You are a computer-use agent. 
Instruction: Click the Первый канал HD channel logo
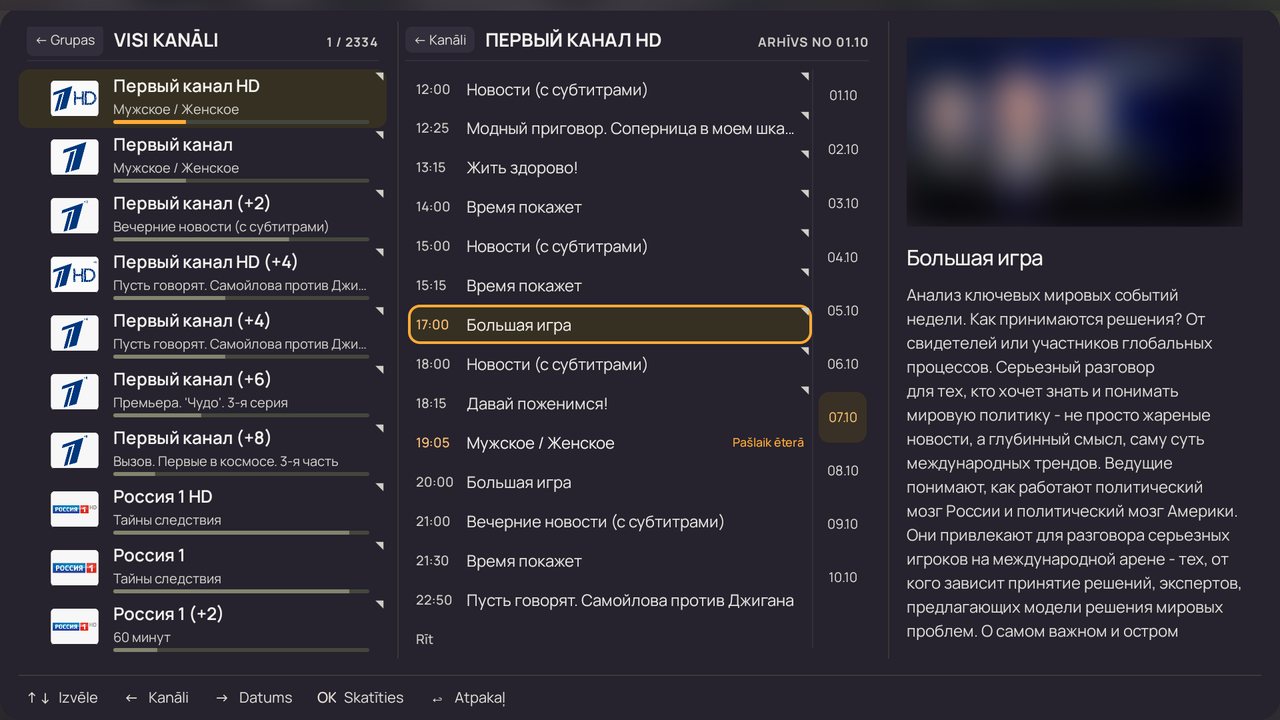point(75,98)
